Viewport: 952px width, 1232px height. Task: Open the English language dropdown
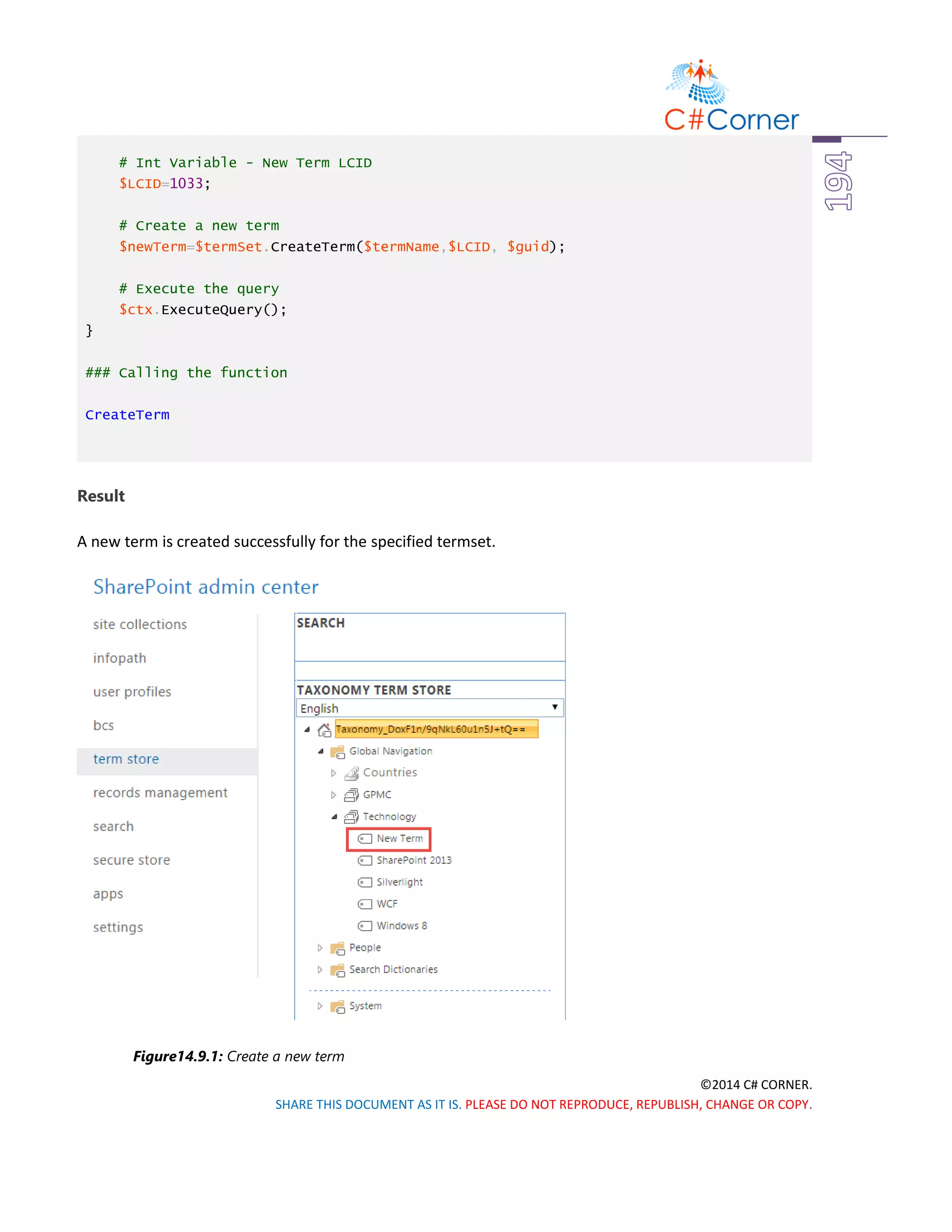click(x=430, y=708)
